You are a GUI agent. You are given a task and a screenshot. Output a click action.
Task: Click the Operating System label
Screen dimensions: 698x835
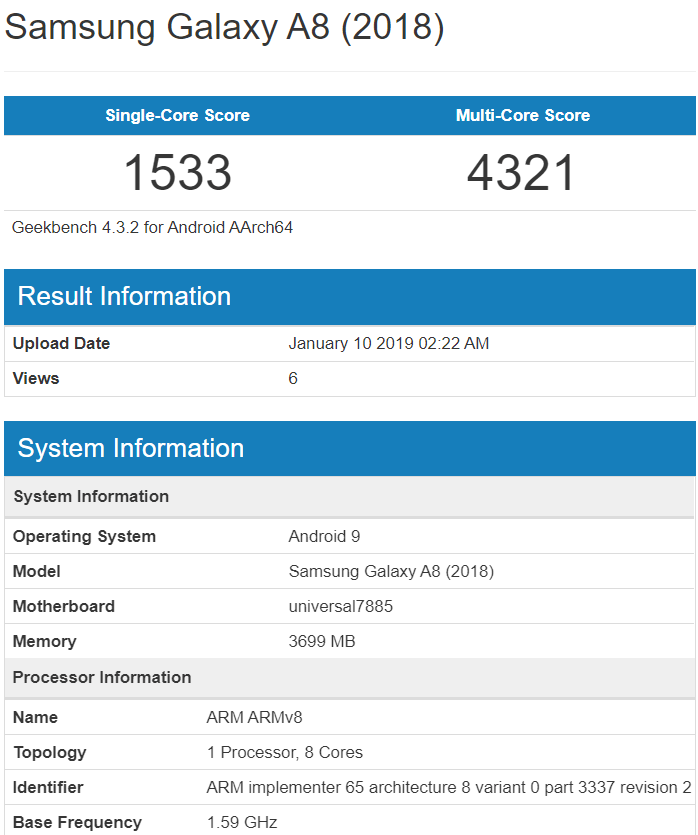pyautogui.click(x=84, y=536)
